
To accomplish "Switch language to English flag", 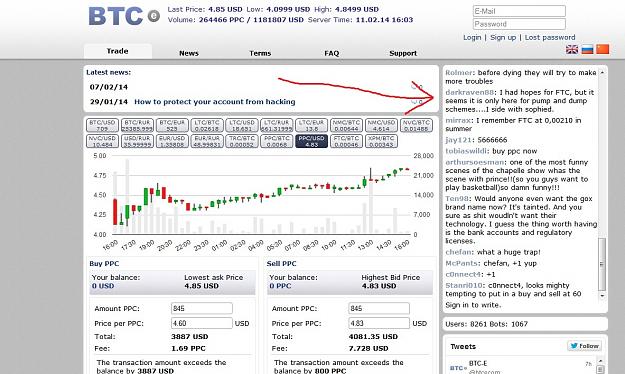I will (x=572, y=49).
